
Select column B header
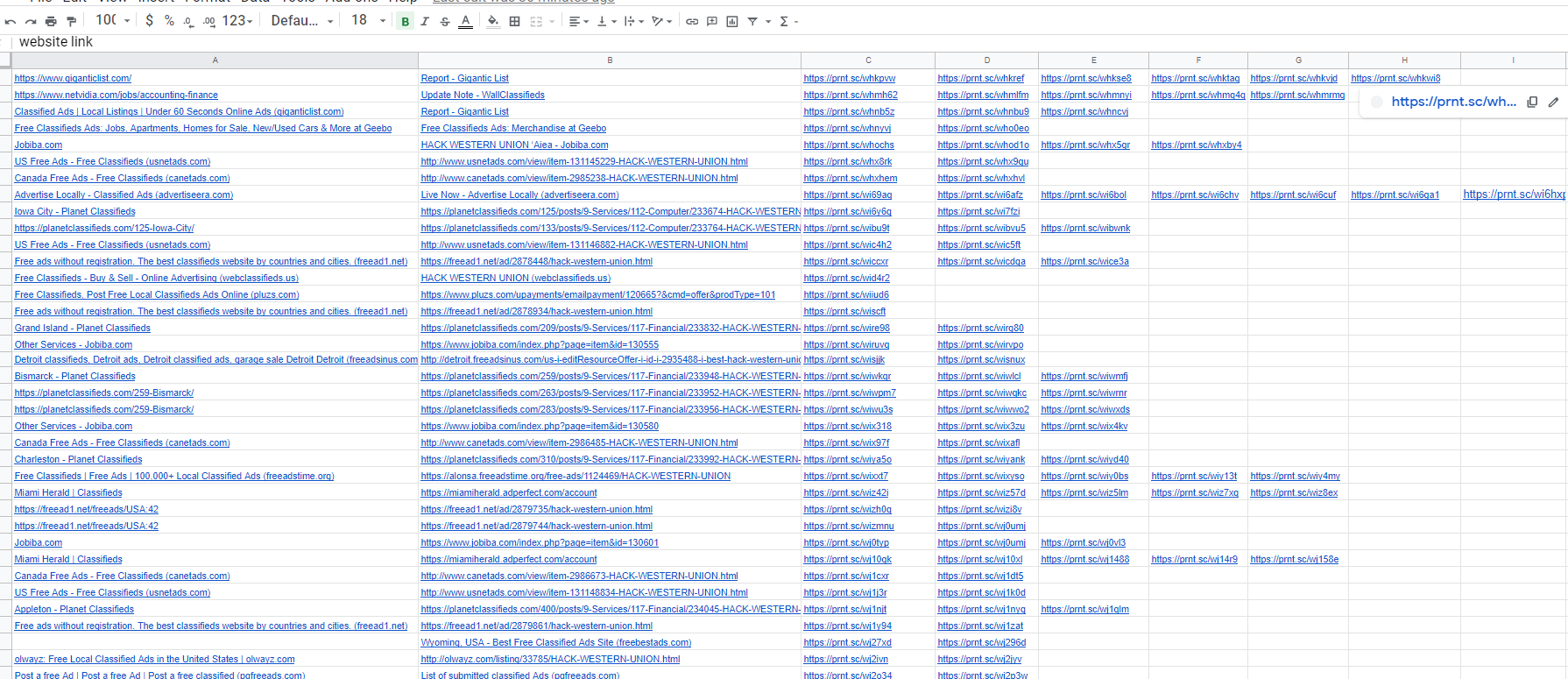tap(610, 60)
